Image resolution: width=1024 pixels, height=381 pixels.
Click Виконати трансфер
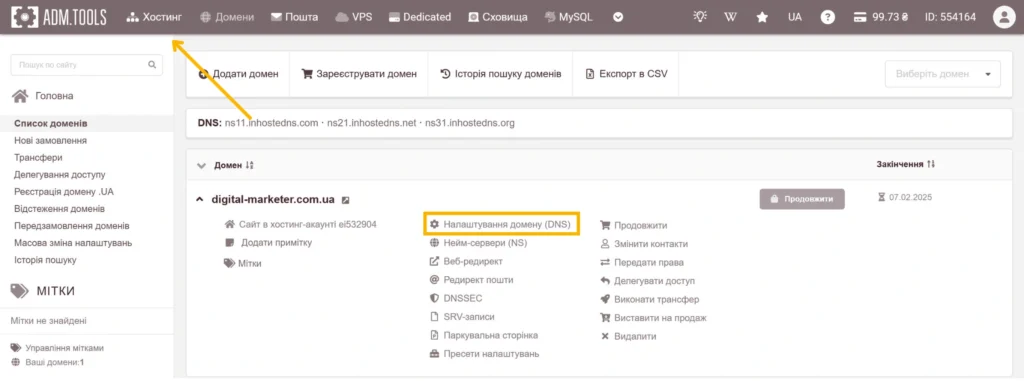pos(650,299)
